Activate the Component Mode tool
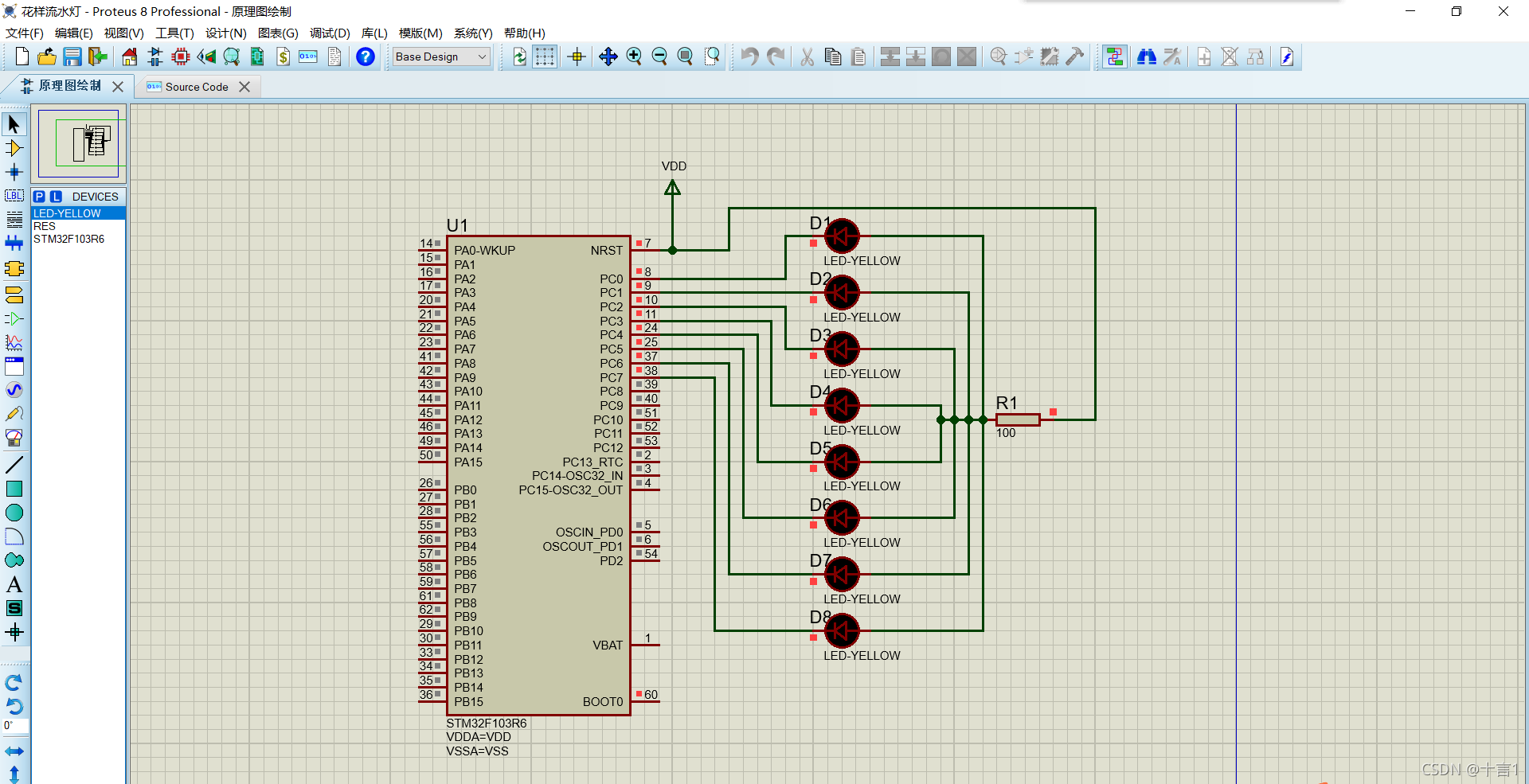 14,148
